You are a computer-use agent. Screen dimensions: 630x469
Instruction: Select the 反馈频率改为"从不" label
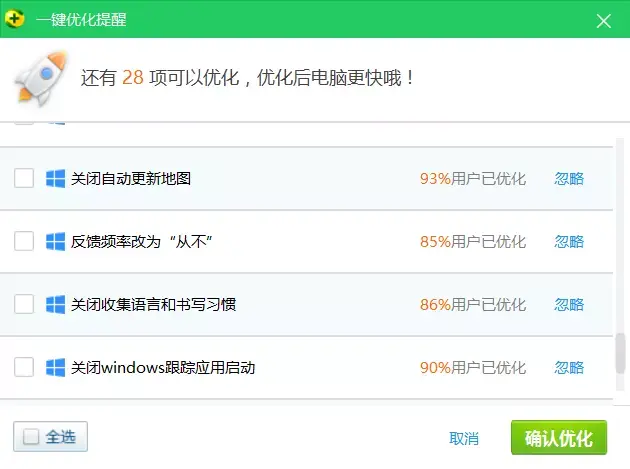142,242
